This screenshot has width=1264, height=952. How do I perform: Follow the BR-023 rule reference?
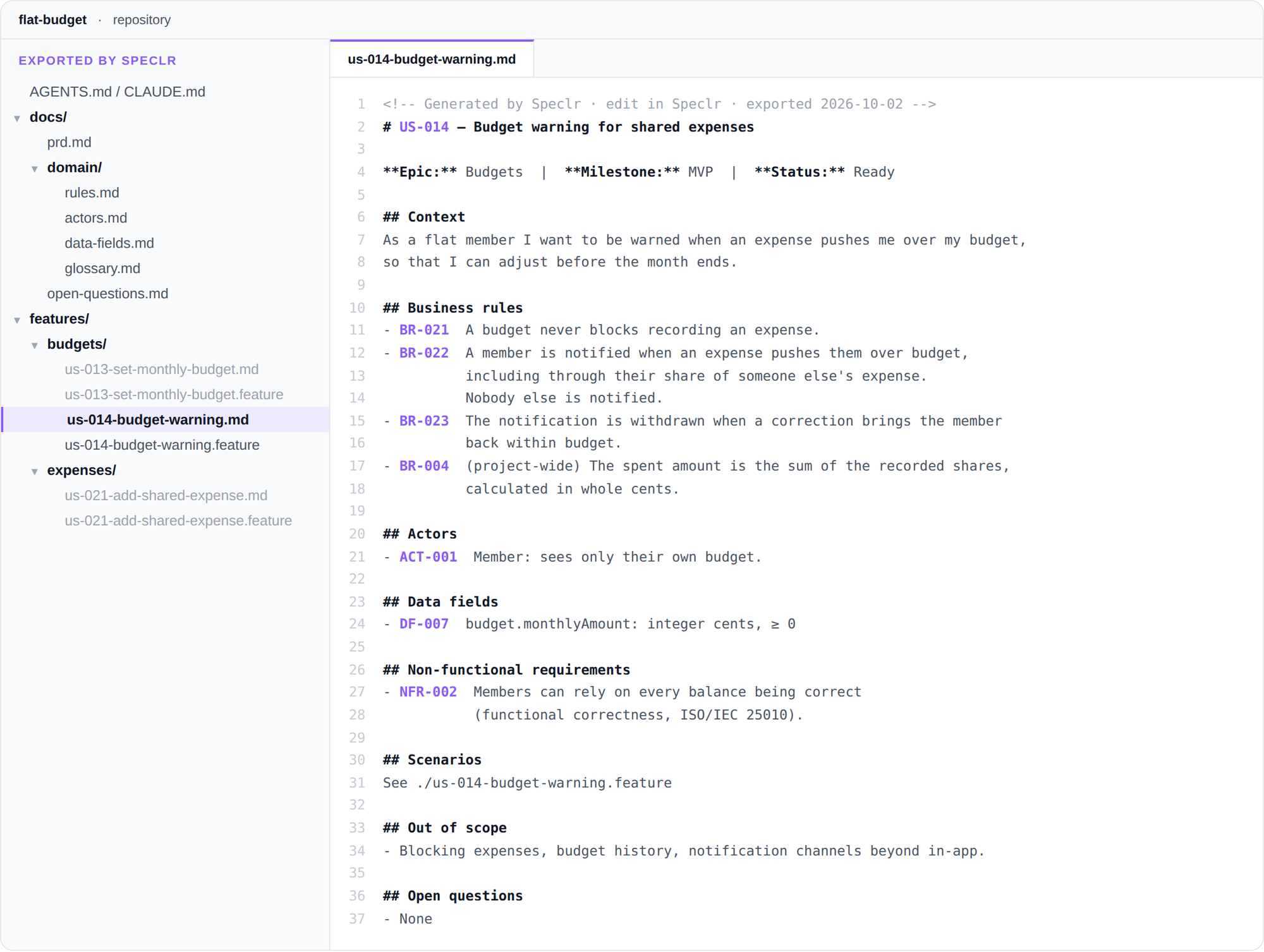click(424, 421)
